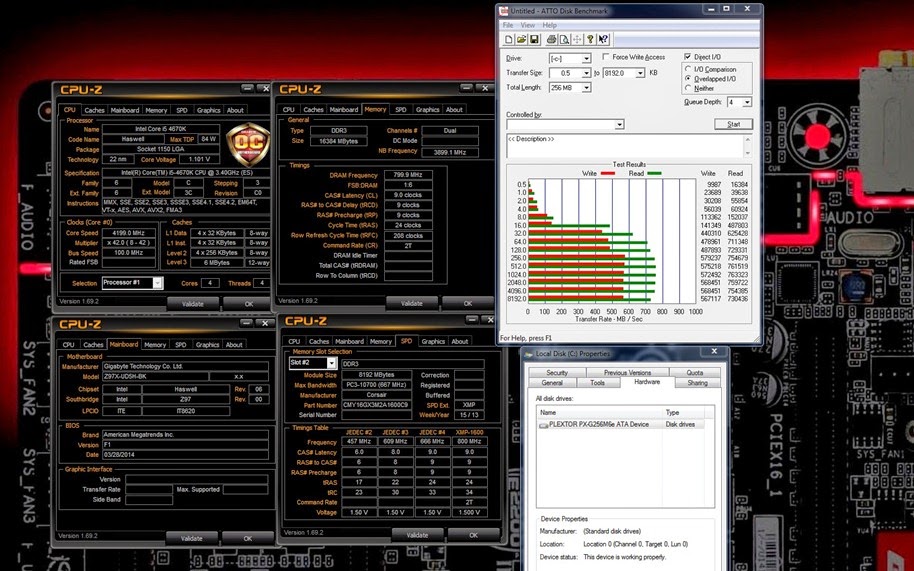This screenshot has height=571, width=914.
Task: Click the ATTO Description text box
Action: [624, 146]
